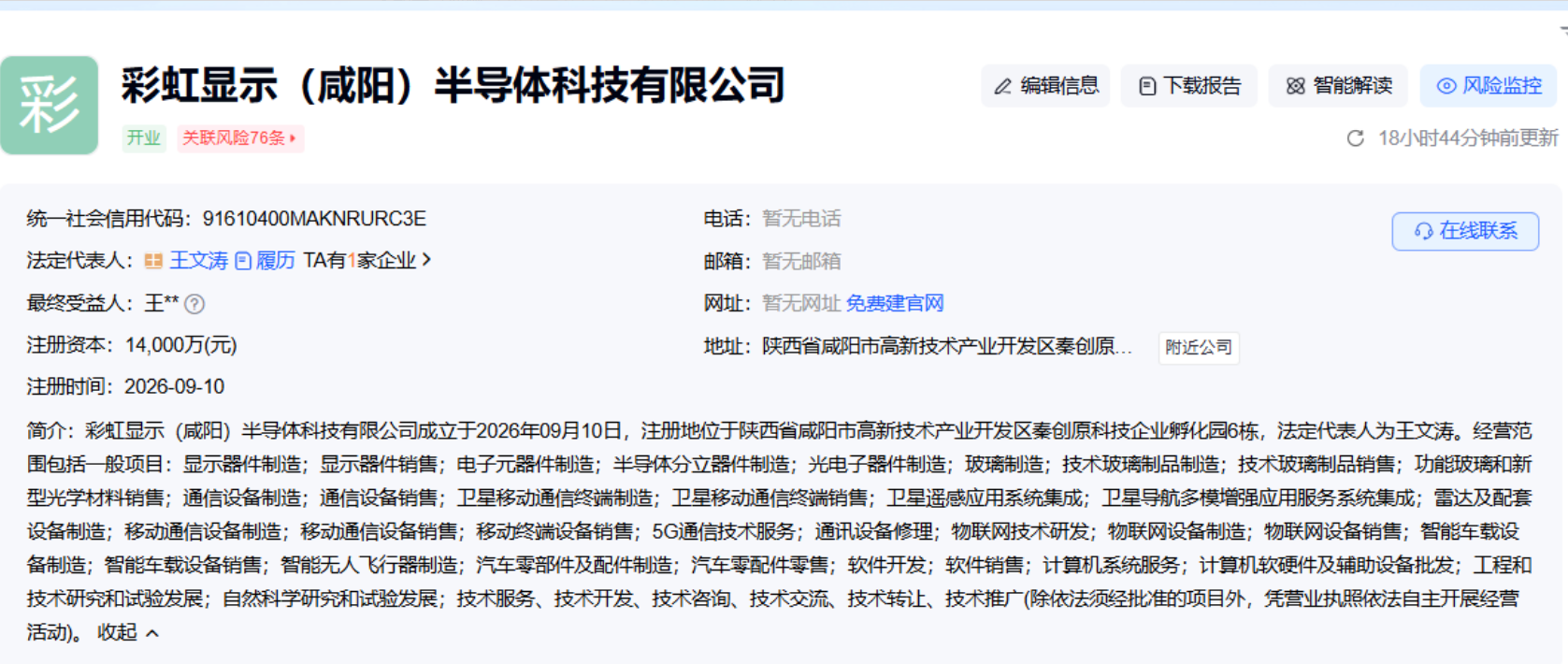Click the 开业 status tag
This screenshot has height=664, width=1568.
(x=144, y=138)
